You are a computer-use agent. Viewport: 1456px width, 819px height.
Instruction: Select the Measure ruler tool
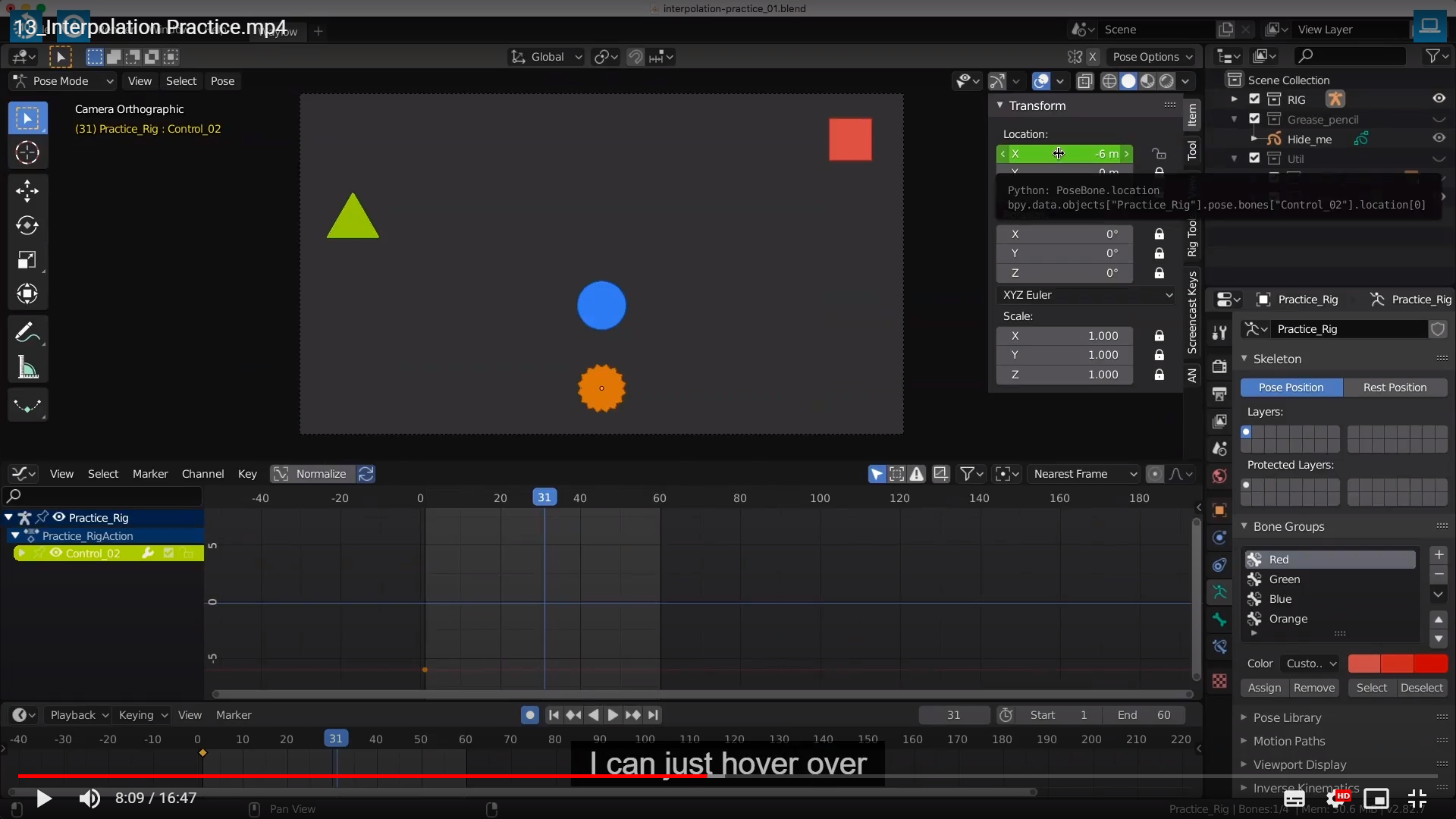(27, 369)
